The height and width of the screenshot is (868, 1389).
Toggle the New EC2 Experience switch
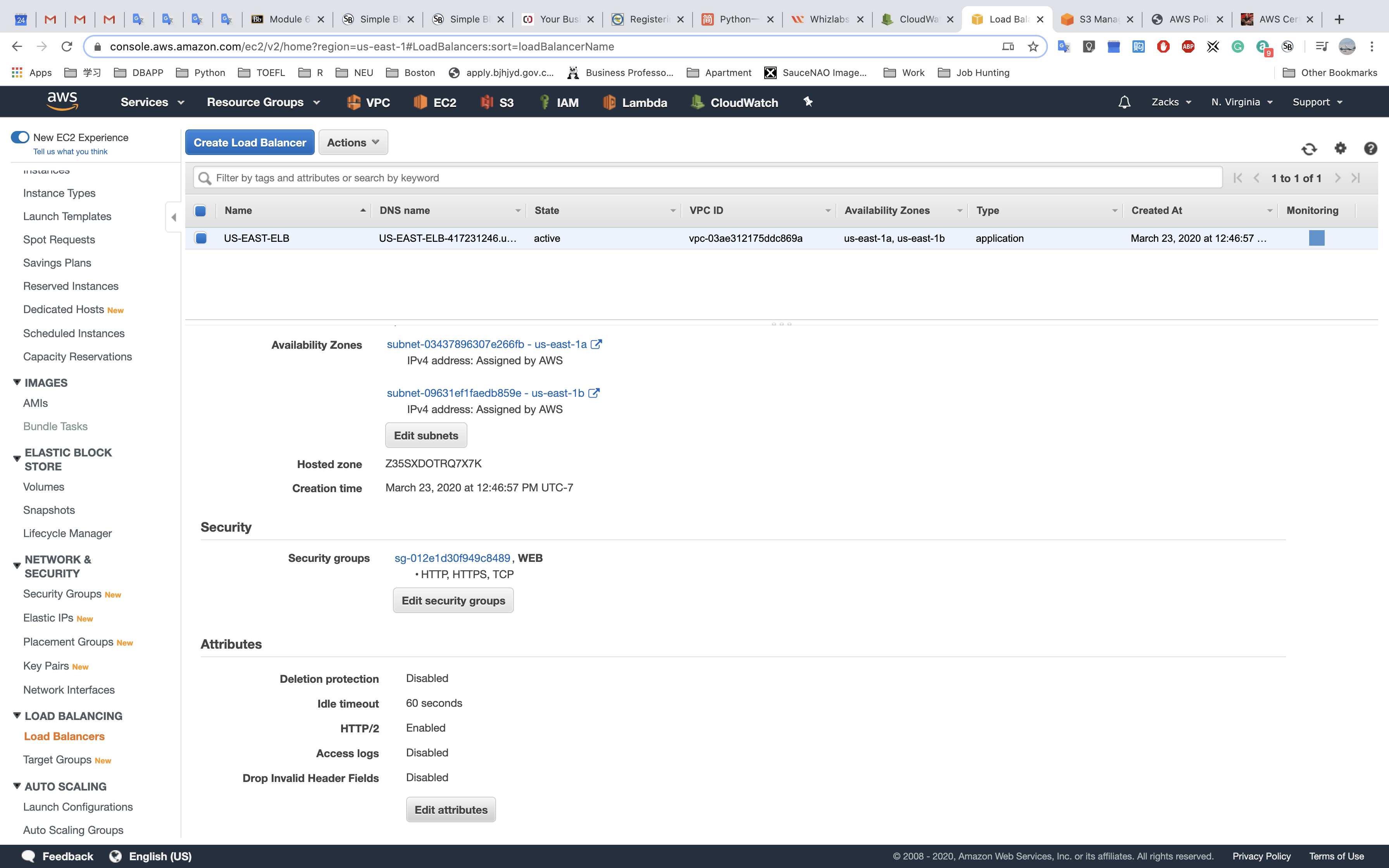[x=20, y=137]
